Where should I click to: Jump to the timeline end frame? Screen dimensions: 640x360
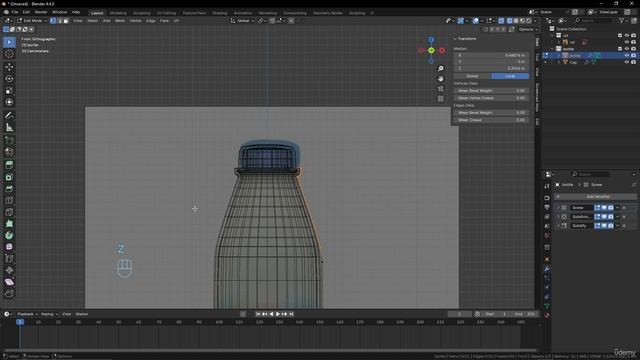[291, 314]
